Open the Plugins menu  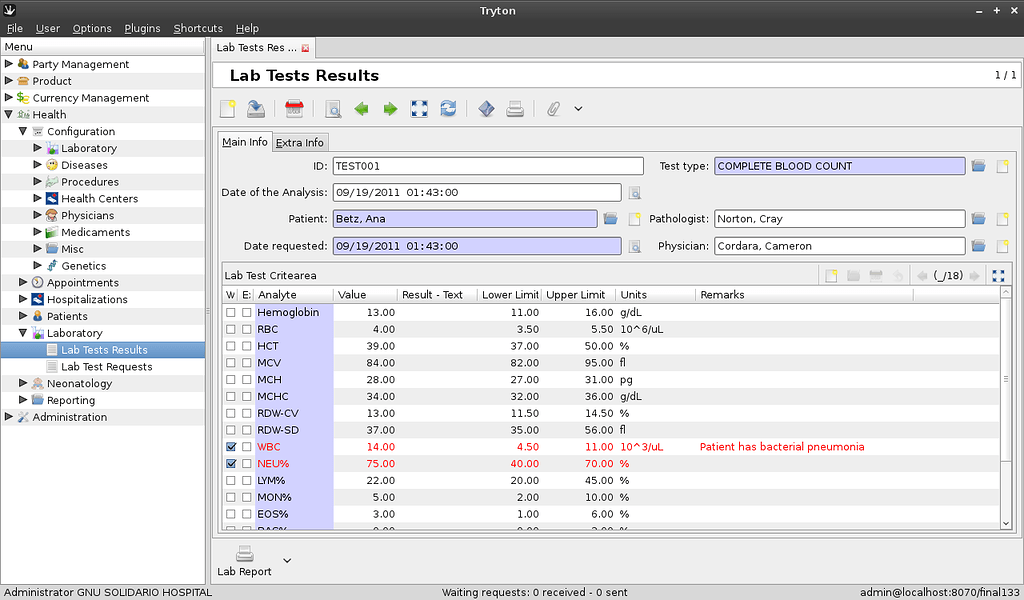[x=142, y=28]
